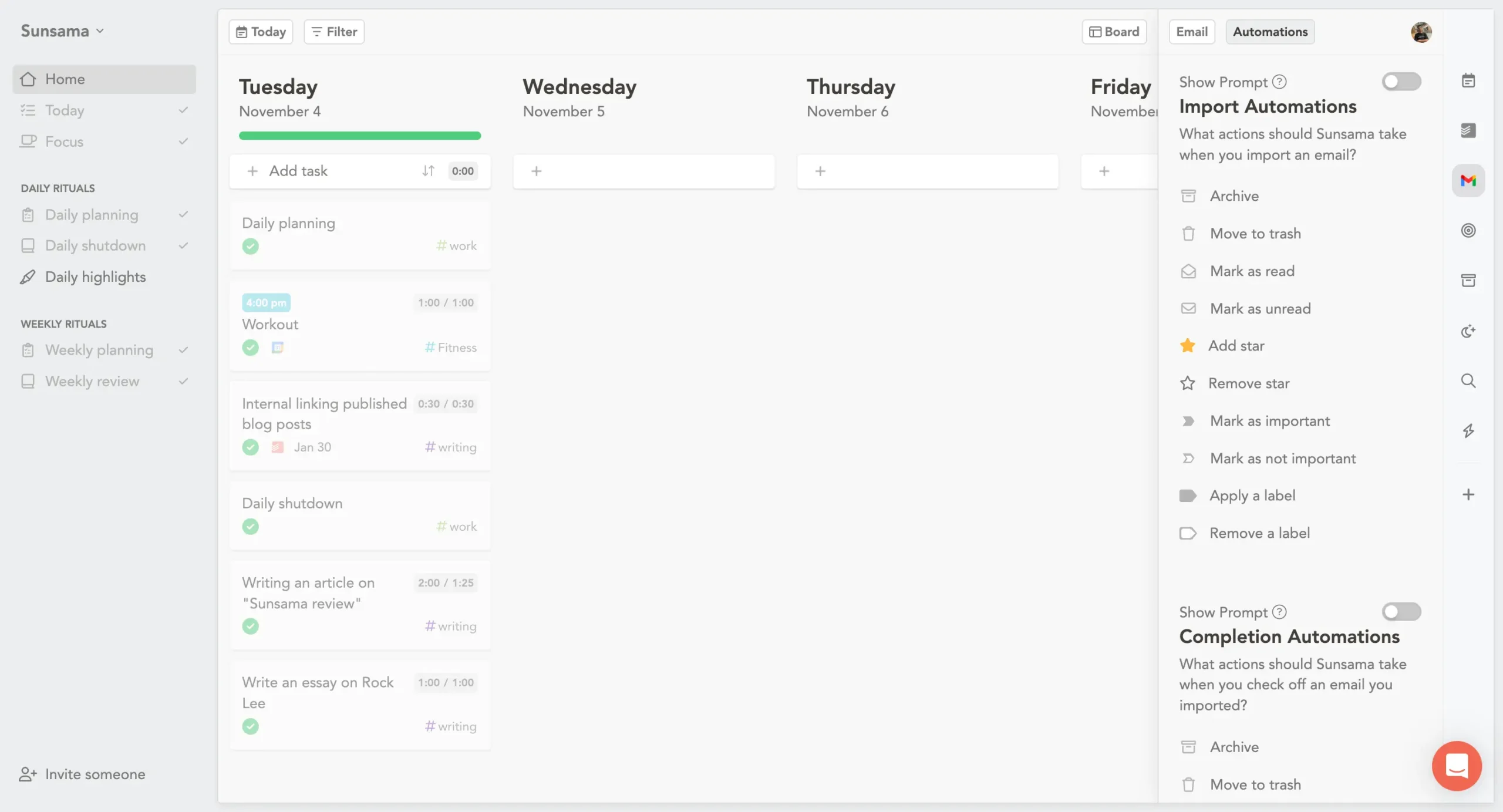Open the Sunsama workspace dropdown
The height and width of the screenshot is (812, 1503).
click(62, 31)
